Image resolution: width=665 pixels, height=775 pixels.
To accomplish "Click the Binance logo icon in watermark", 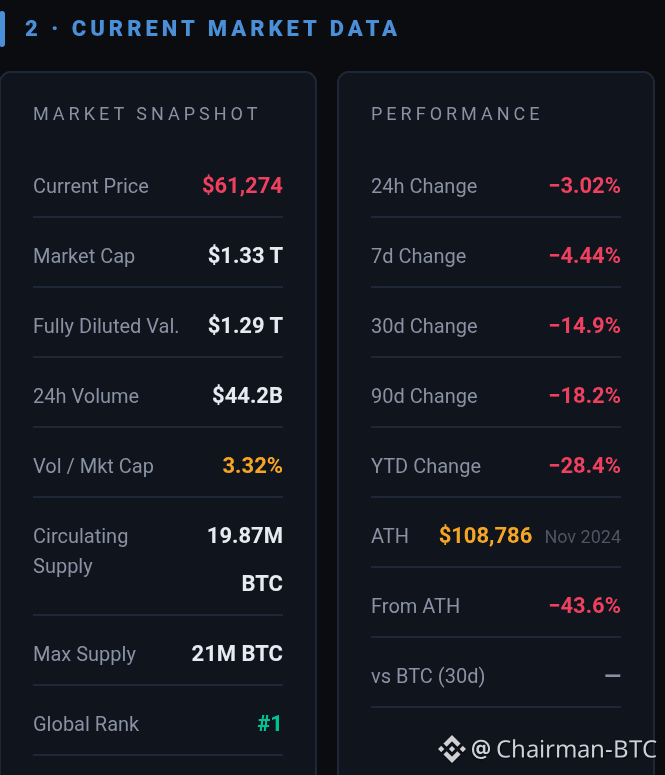I will pos(451,749).
